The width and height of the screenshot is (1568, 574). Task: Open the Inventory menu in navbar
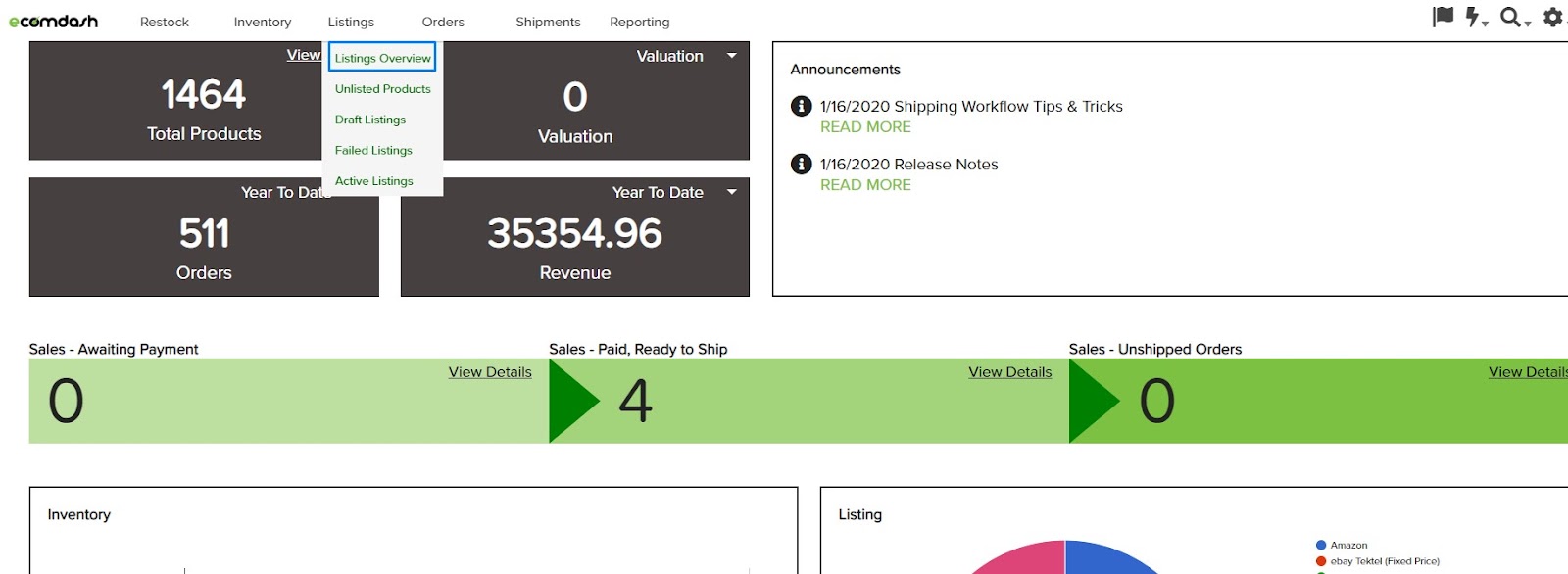click(262, 22)
